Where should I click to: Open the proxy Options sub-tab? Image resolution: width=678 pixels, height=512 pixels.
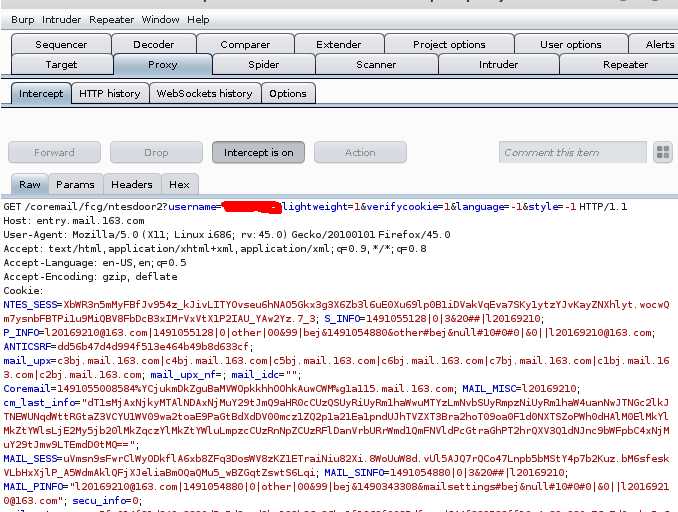[288, 93]
